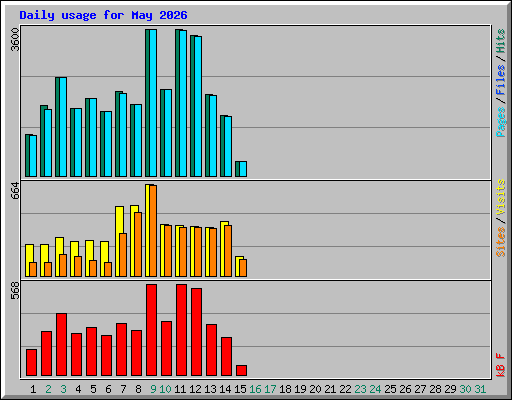Viewport: 512px width, 400px height.
Task: Click green day label 3 on the x-axis
Action: pos(63,389)
